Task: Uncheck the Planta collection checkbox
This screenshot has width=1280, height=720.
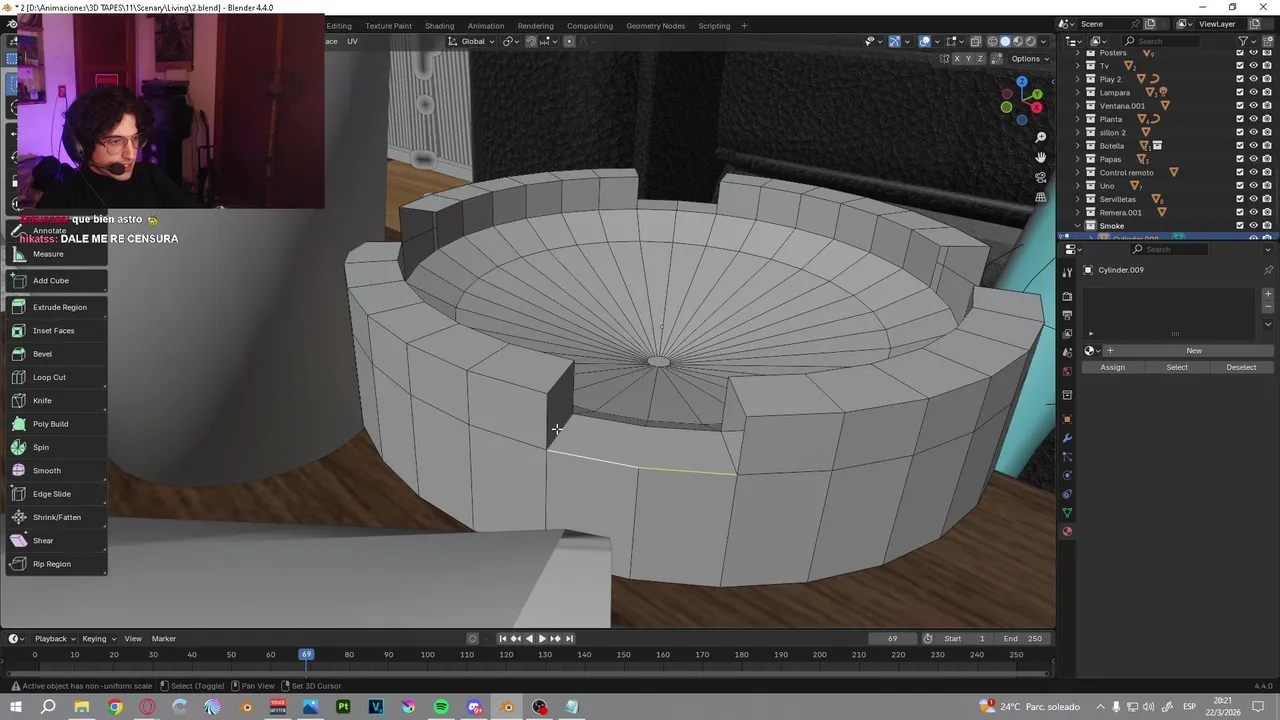Action: pos(1240,119)
